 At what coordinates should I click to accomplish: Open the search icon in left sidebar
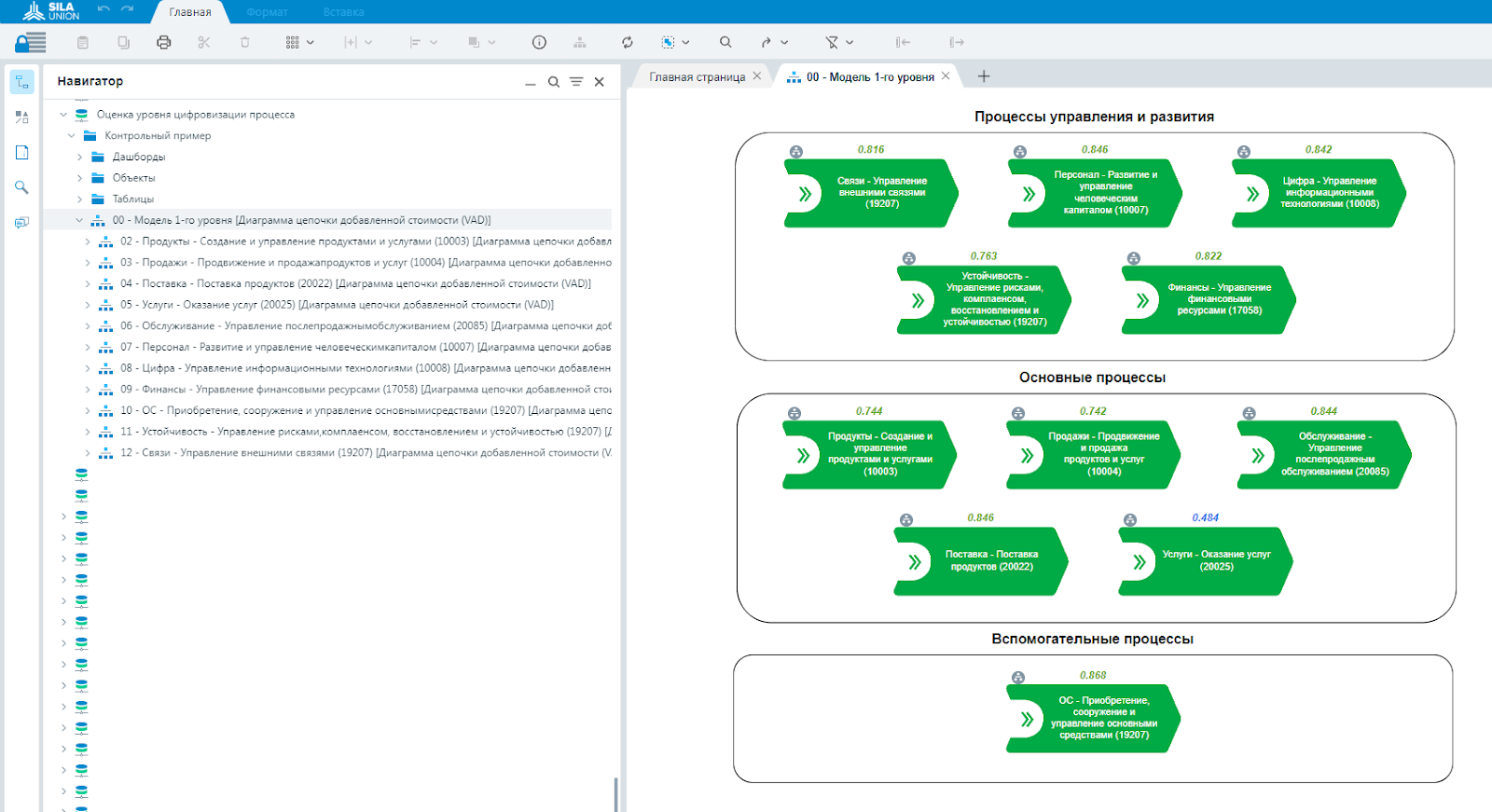[x=22, y=187]
